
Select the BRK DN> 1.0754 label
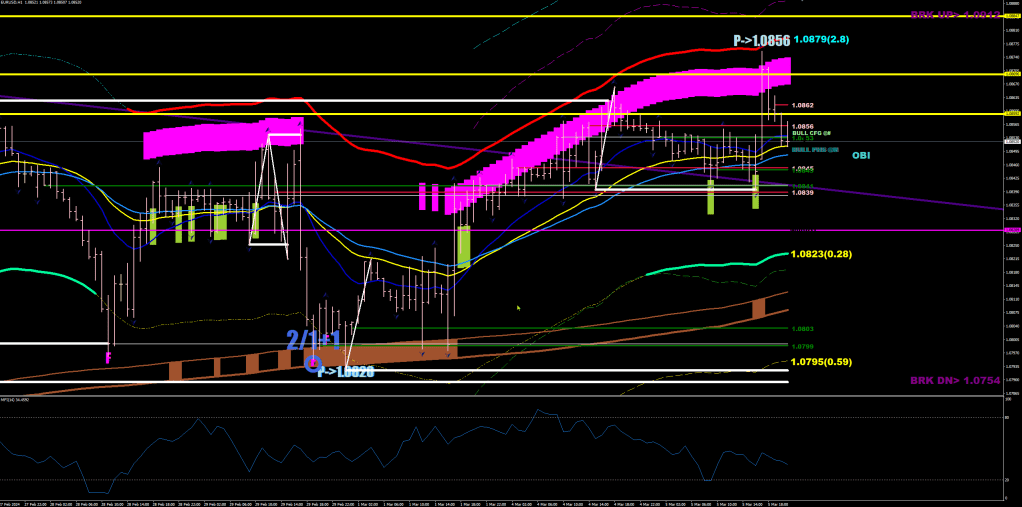(954, 380)
